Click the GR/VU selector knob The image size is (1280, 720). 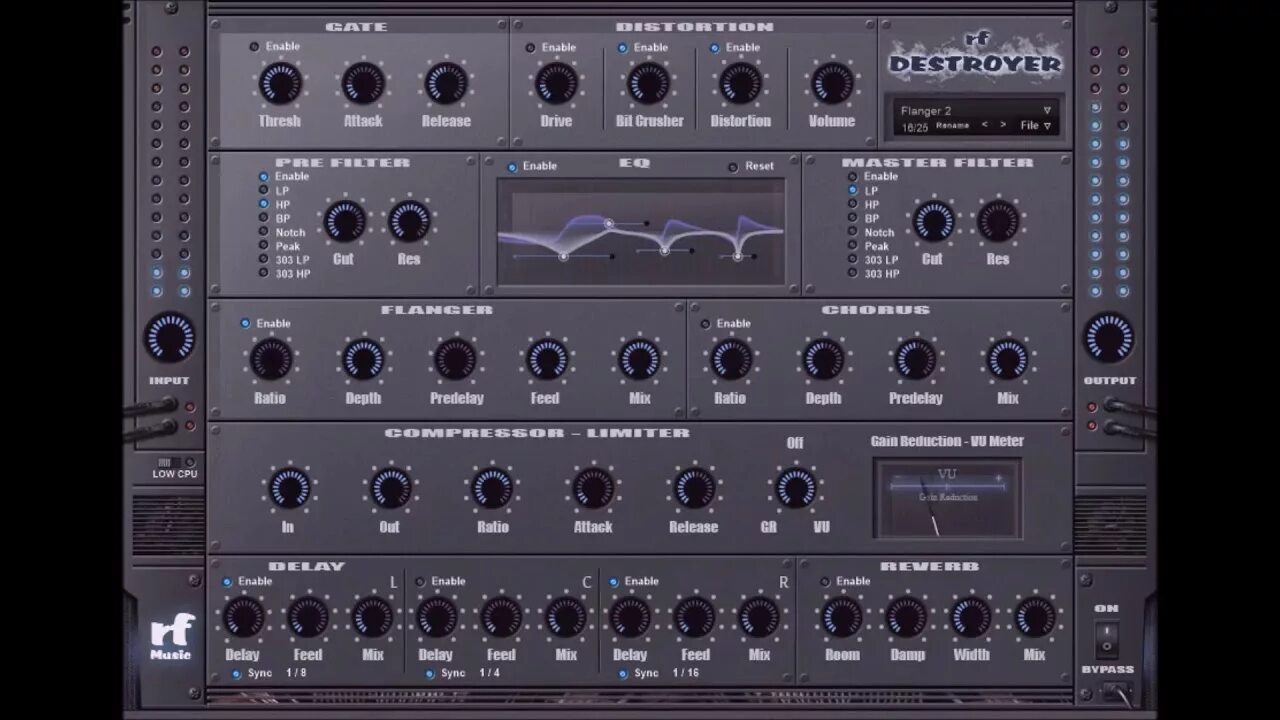tap(796, 488)
